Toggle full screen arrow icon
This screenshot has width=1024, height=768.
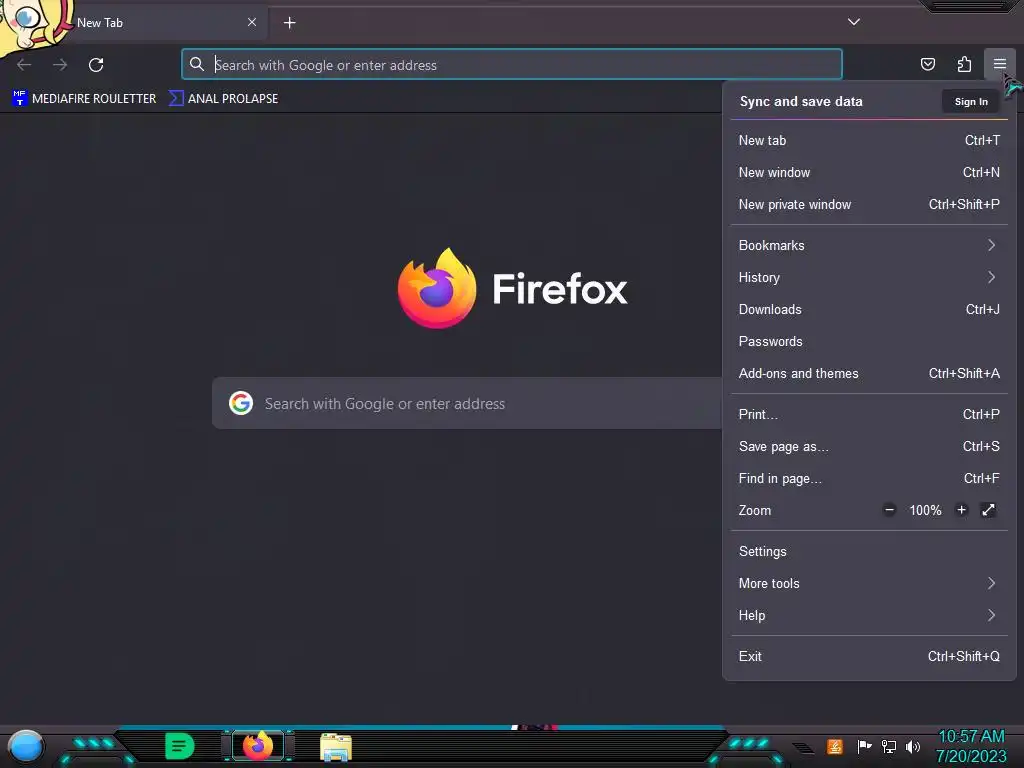click(x=988, y=510)
